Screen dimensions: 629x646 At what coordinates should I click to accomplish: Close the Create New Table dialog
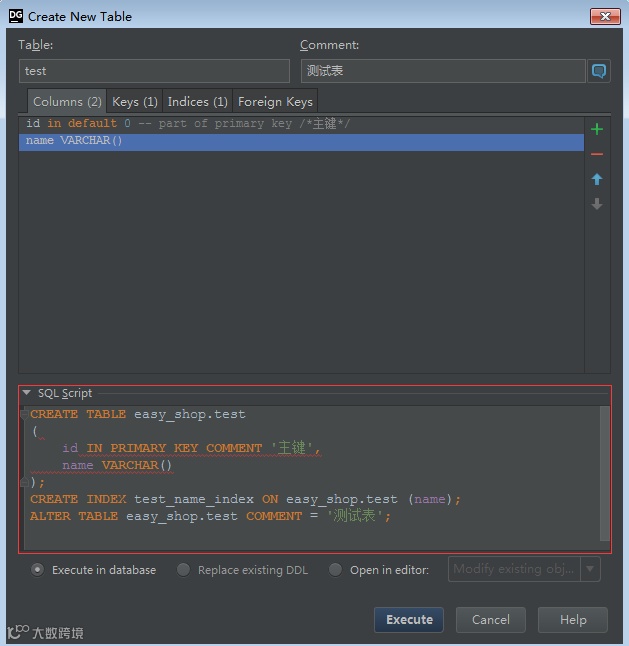click(605, 16)
